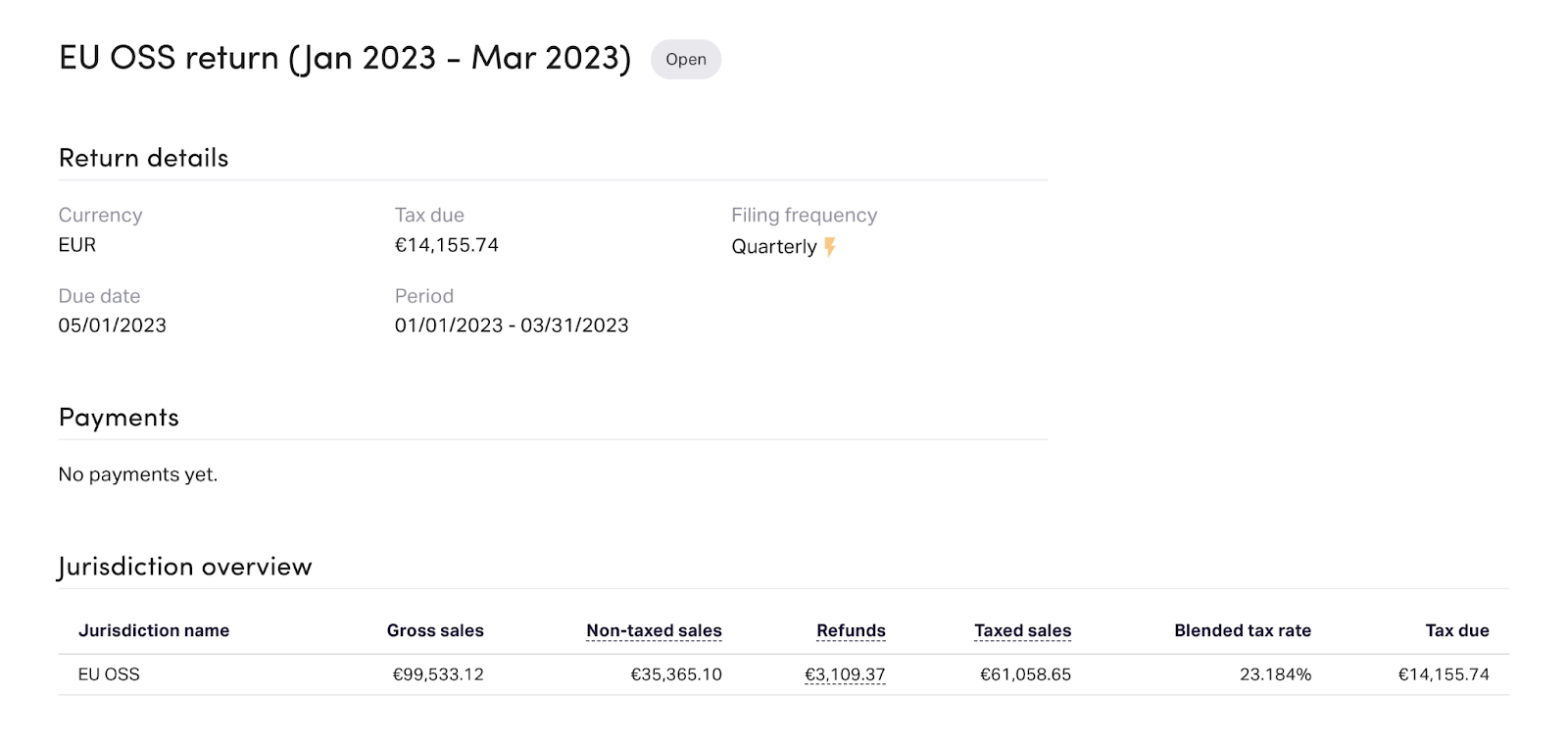Click the Non-taxed sales column header
This screenshot has width=1568, height=746.
click(654, 631)
